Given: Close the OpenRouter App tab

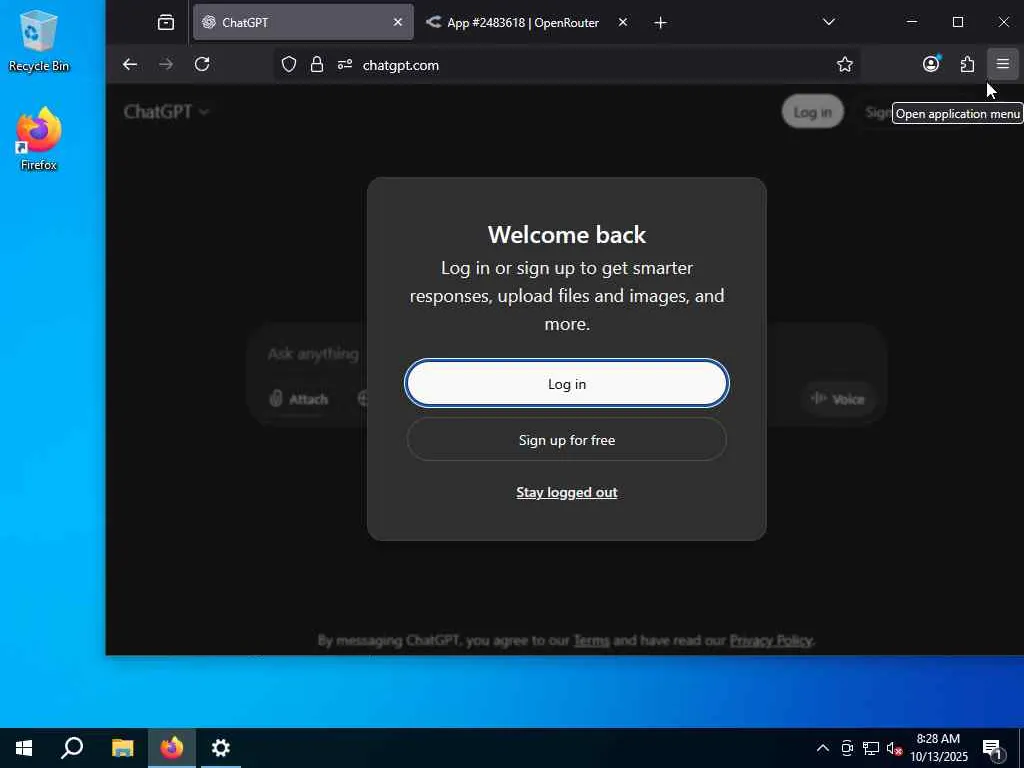Looking at the screenshot, I should 623,22.
